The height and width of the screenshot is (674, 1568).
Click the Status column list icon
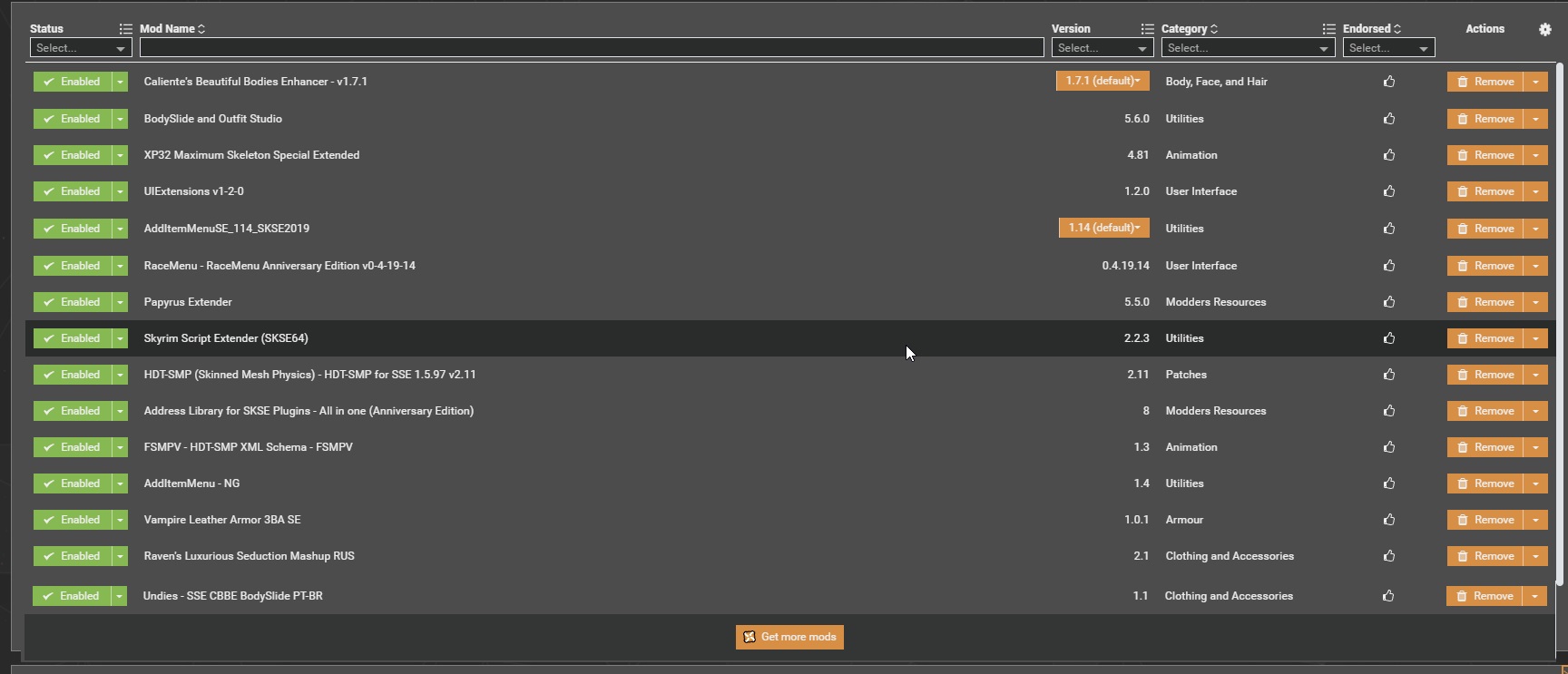pos(125,29)
